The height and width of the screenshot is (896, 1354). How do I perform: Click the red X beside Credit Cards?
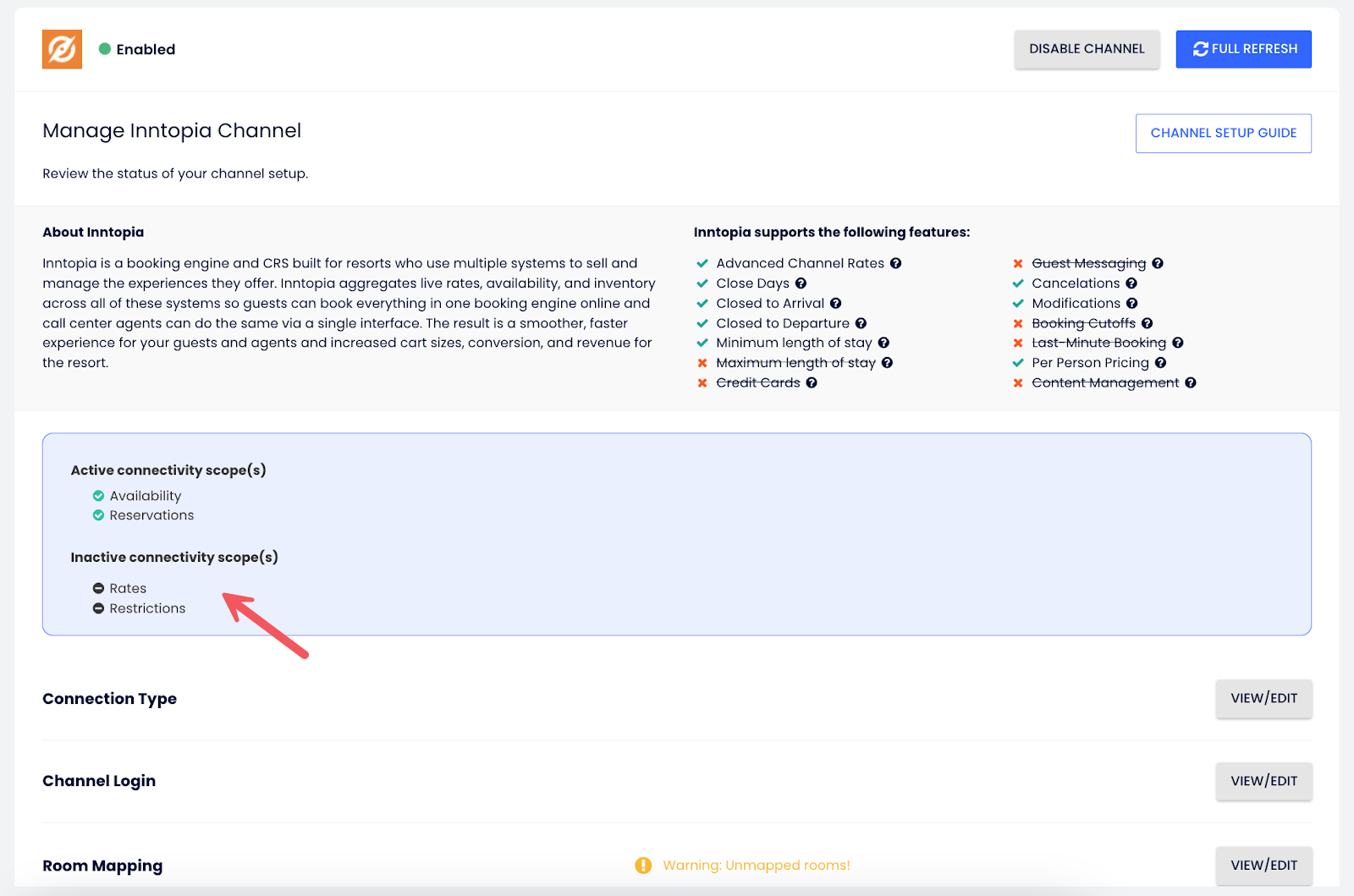[x=702, y=382]
